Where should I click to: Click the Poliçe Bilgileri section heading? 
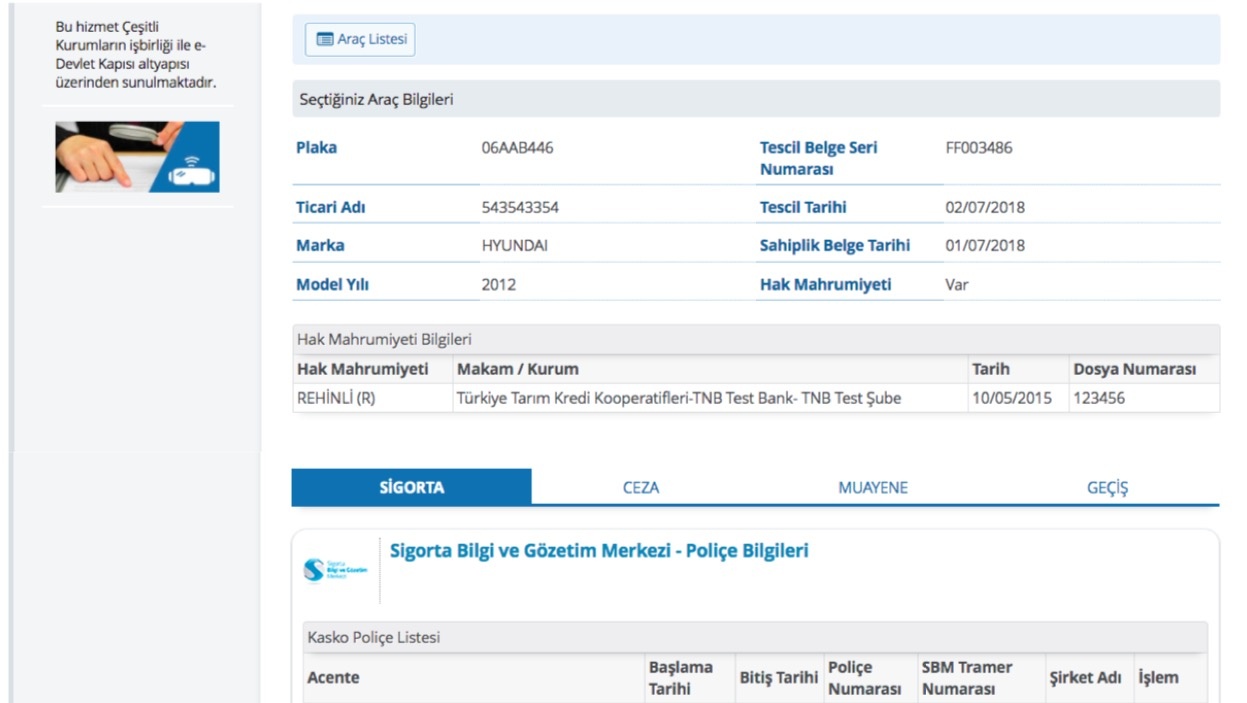click(x=598, y=551)
